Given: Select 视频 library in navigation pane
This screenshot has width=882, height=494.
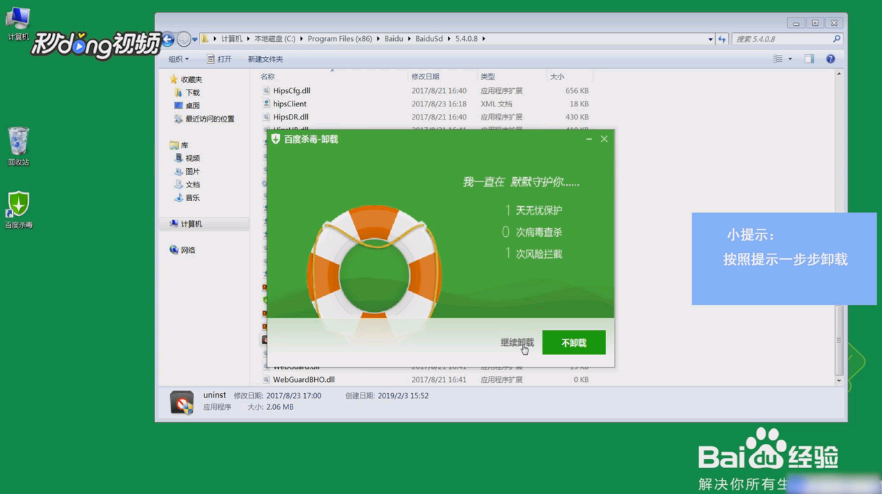Looking at the screenshot, I should tap(192, 158).
